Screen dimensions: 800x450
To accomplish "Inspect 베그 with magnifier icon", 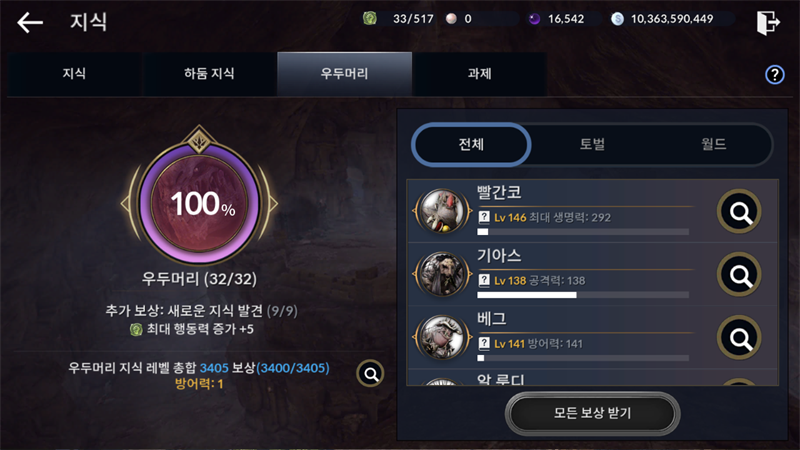I will [x=739, y=338].
